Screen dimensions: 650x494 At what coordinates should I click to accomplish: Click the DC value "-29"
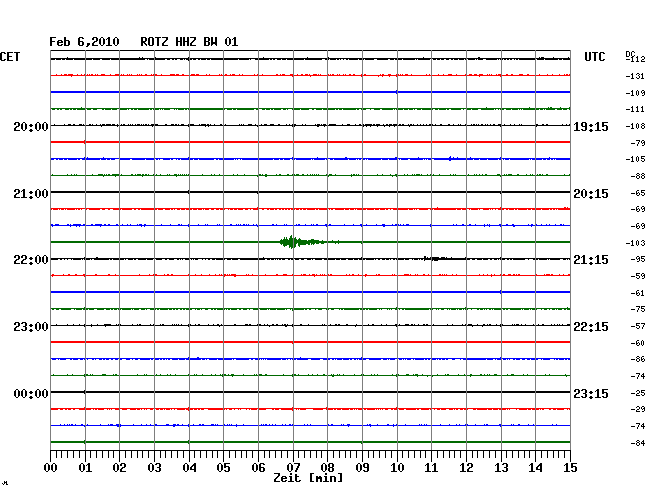[x=638, y=409]
